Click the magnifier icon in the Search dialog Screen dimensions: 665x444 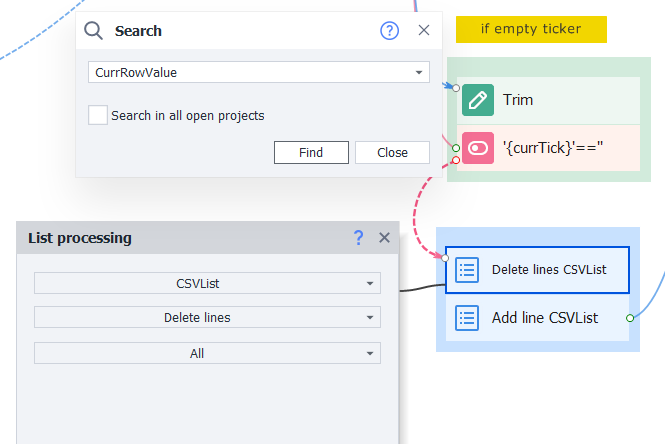click(93, 31)
